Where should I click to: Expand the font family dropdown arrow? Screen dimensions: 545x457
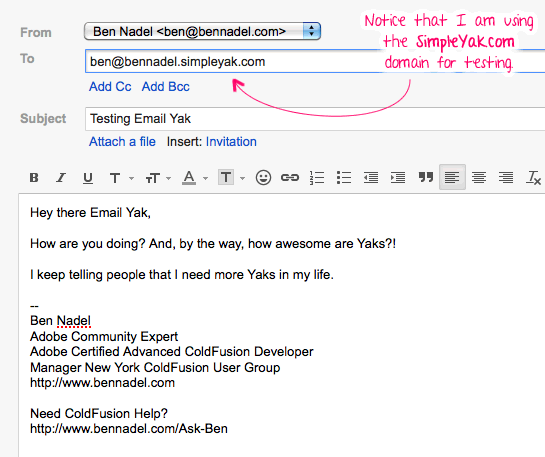[x=131, y=178]
